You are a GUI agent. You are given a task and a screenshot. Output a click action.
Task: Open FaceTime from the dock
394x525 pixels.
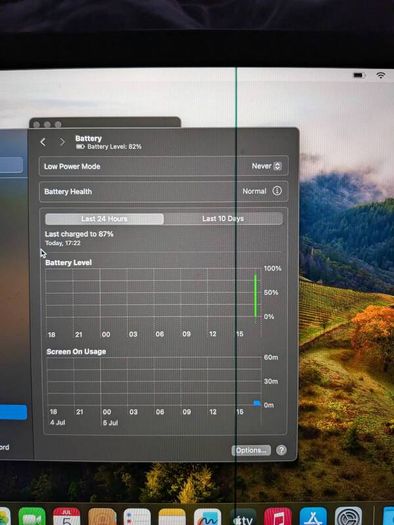point(32,517)
